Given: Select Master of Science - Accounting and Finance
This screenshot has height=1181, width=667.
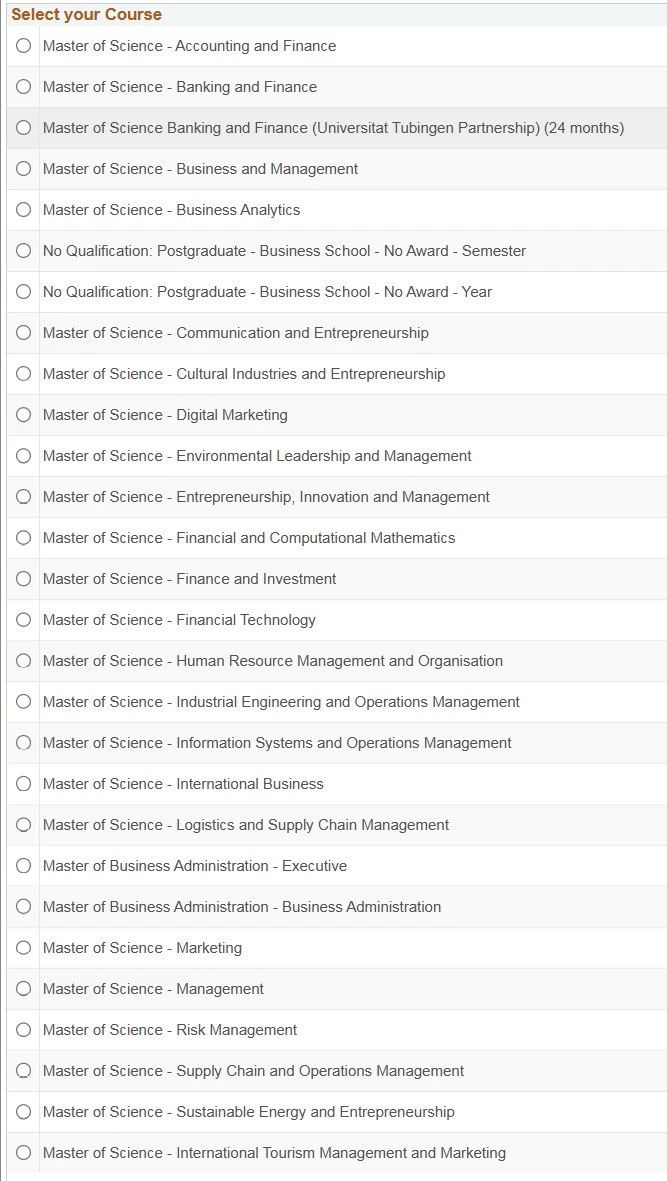Looking at the screenshot, I should pyautogui.click(x=23, y=46).
